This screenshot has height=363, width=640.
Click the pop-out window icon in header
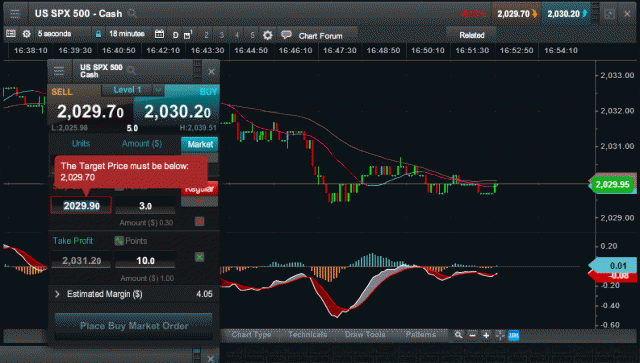609,14
